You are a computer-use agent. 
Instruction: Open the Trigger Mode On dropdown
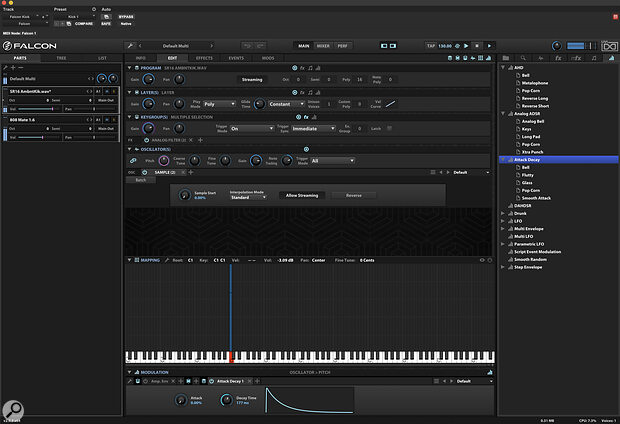click(252, 129)
